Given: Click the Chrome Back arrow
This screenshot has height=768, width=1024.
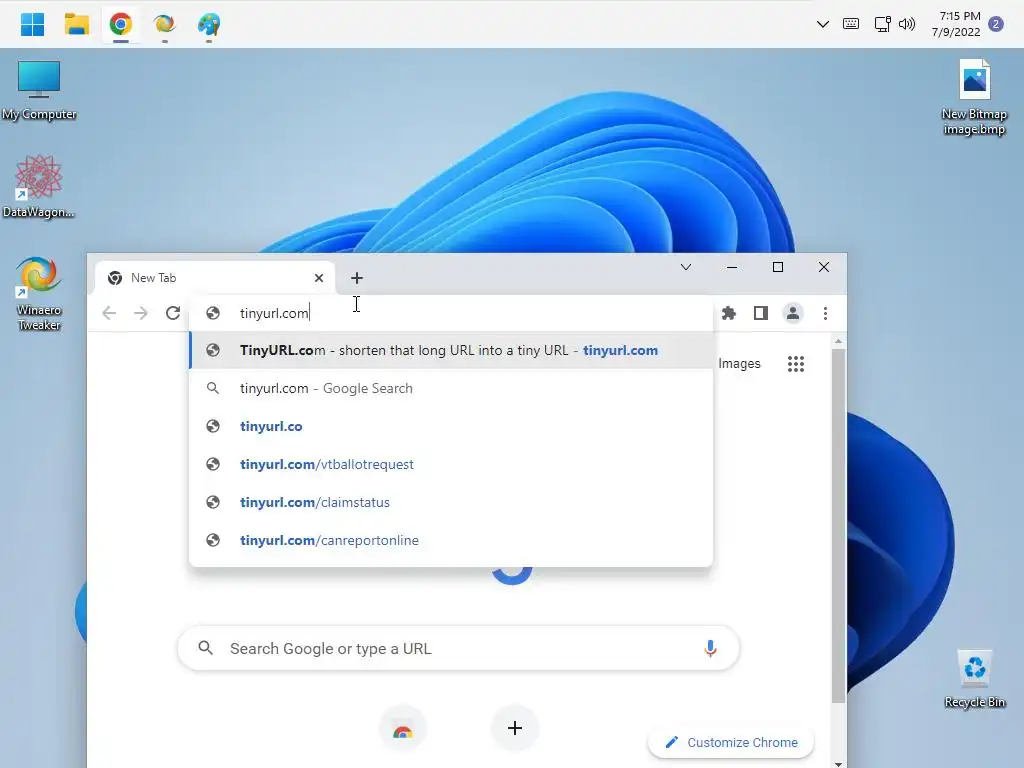Looking at the screenshot, I should pos(109,313).
